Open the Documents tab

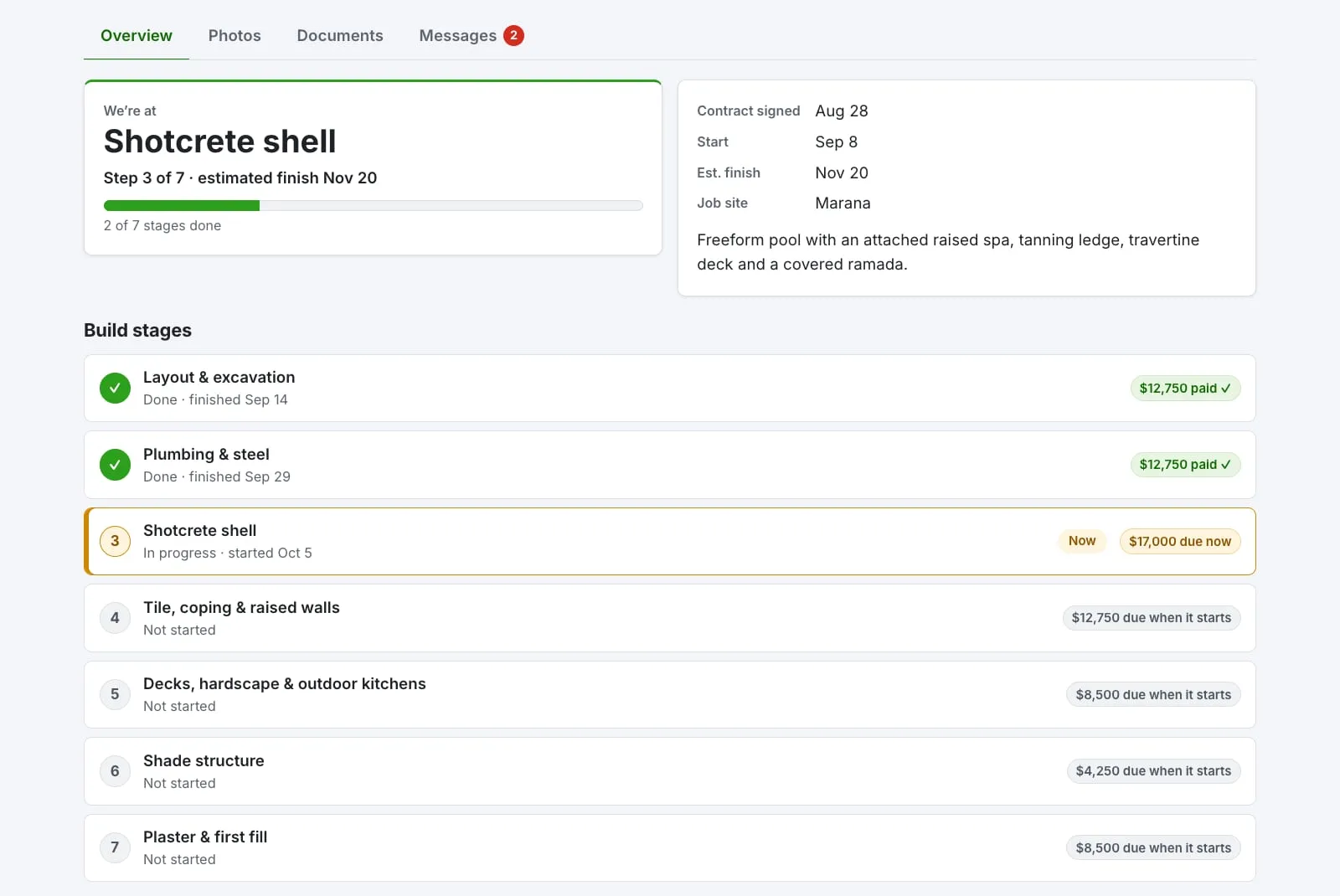[340, 36]
